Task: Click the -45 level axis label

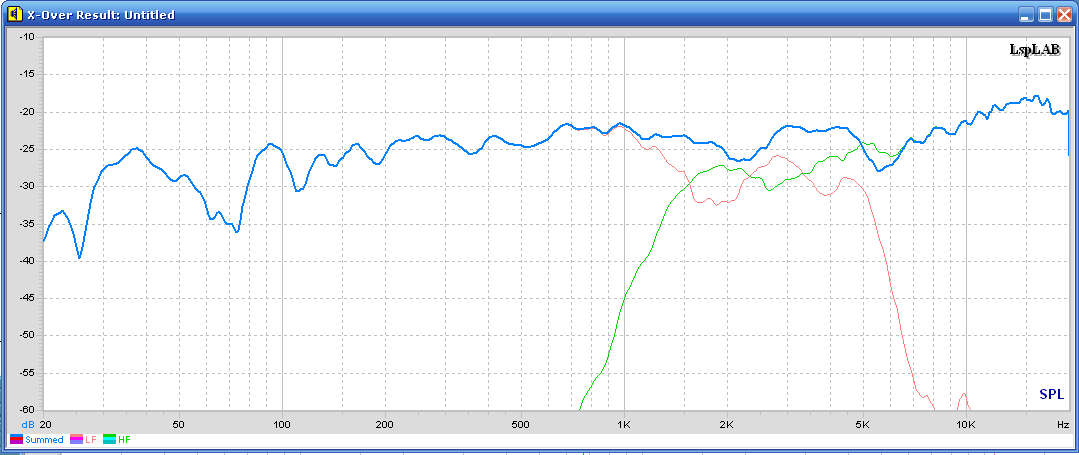Action: click(28, 298)
